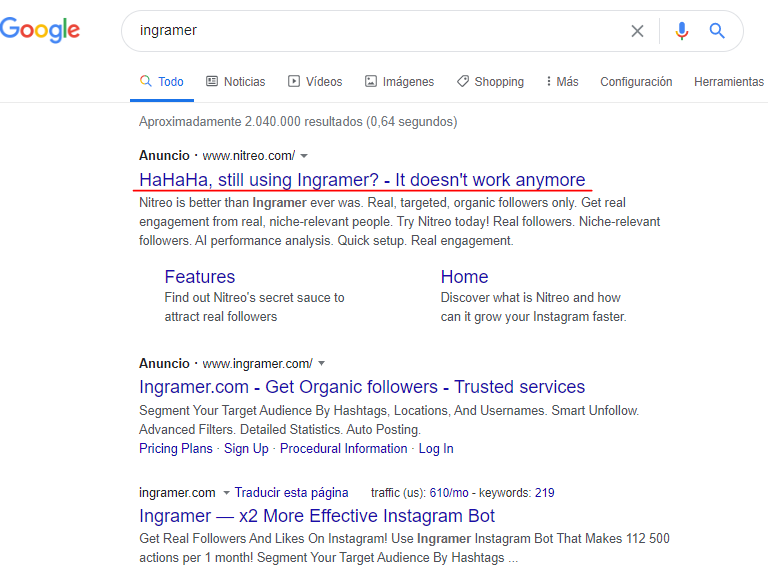This screenshot has height=574, width=768.
Task: Open Configuración settings
Action: (x=636, y=82)
